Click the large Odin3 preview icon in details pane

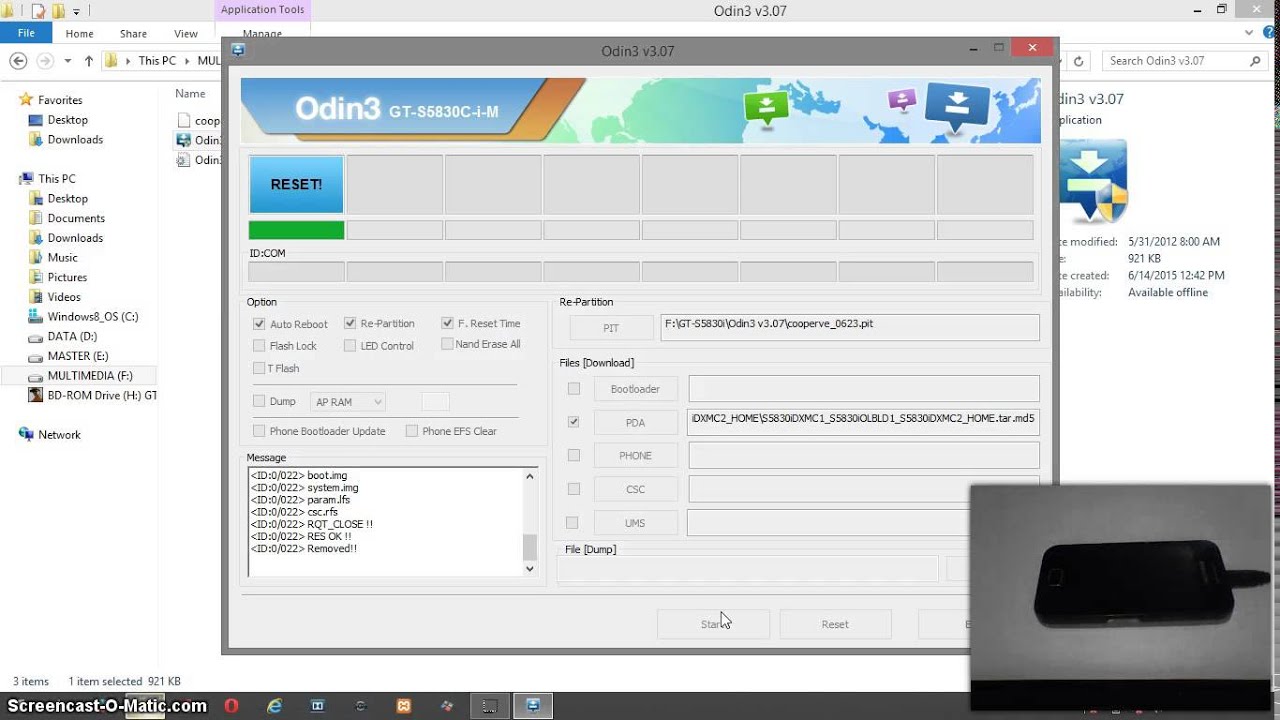[x=1093, y=182]
